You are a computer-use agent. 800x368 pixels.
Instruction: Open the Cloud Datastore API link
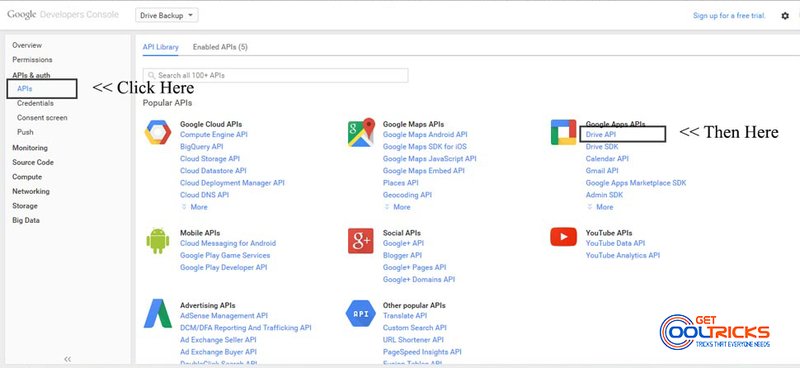[213, 170]
